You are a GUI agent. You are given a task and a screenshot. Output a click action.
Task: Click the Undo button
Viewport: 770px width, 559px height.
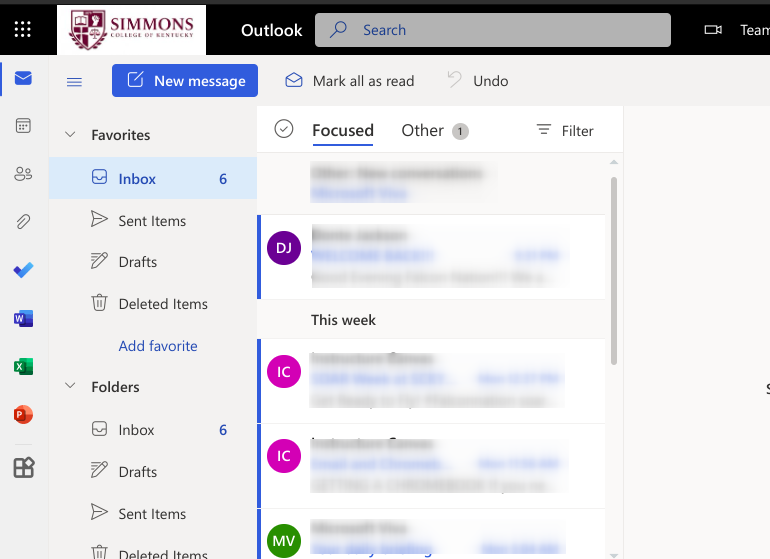coord(477,81)
